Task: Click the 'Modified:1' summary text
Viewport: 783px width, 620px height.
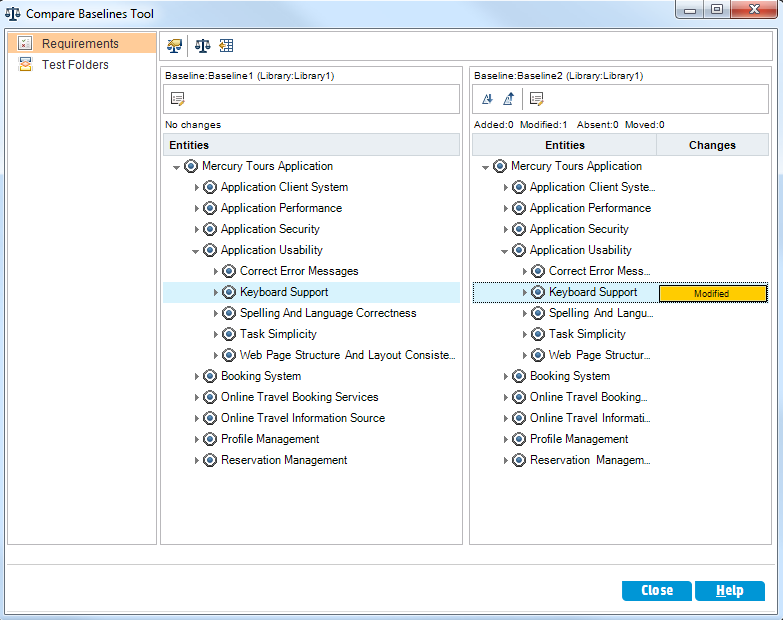Action: coord(543,125)
